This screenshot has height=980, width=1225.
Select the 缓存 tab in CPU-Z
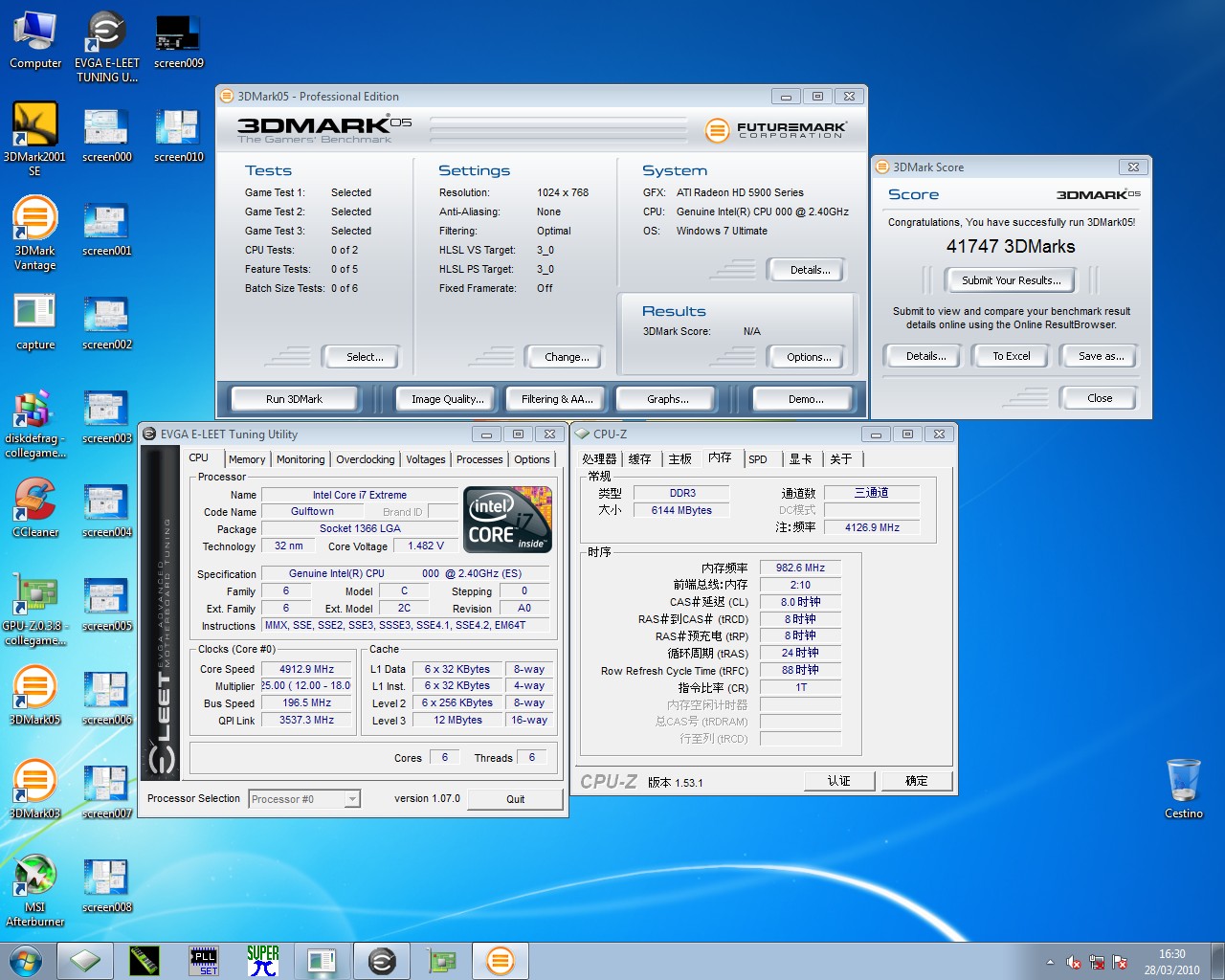(639, 459)
